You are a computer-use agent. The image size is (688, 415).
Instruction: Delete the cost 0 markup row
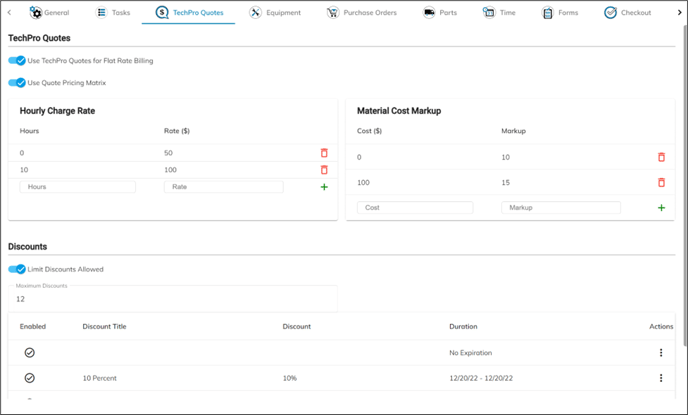[662, 157]
